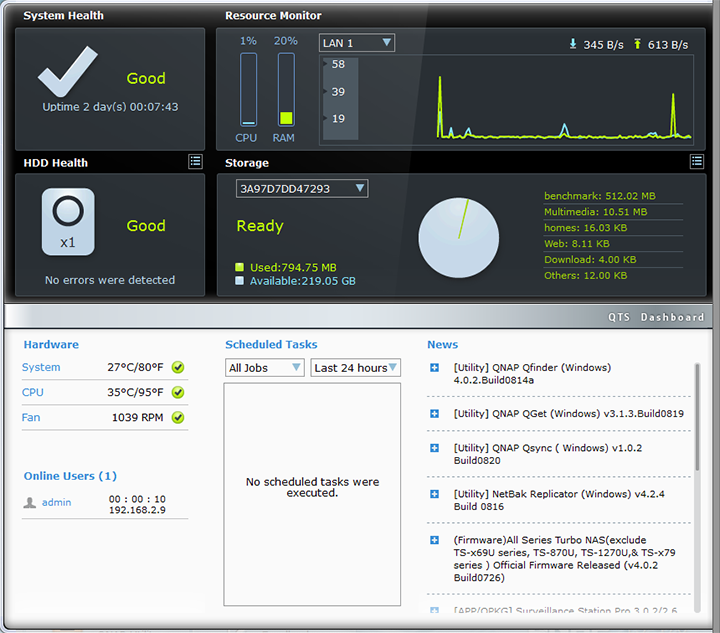Image resolution: width=720 pixels, height=633 pixels.
Task: Click the green System temperature status icon
Action: click(178, 367)
